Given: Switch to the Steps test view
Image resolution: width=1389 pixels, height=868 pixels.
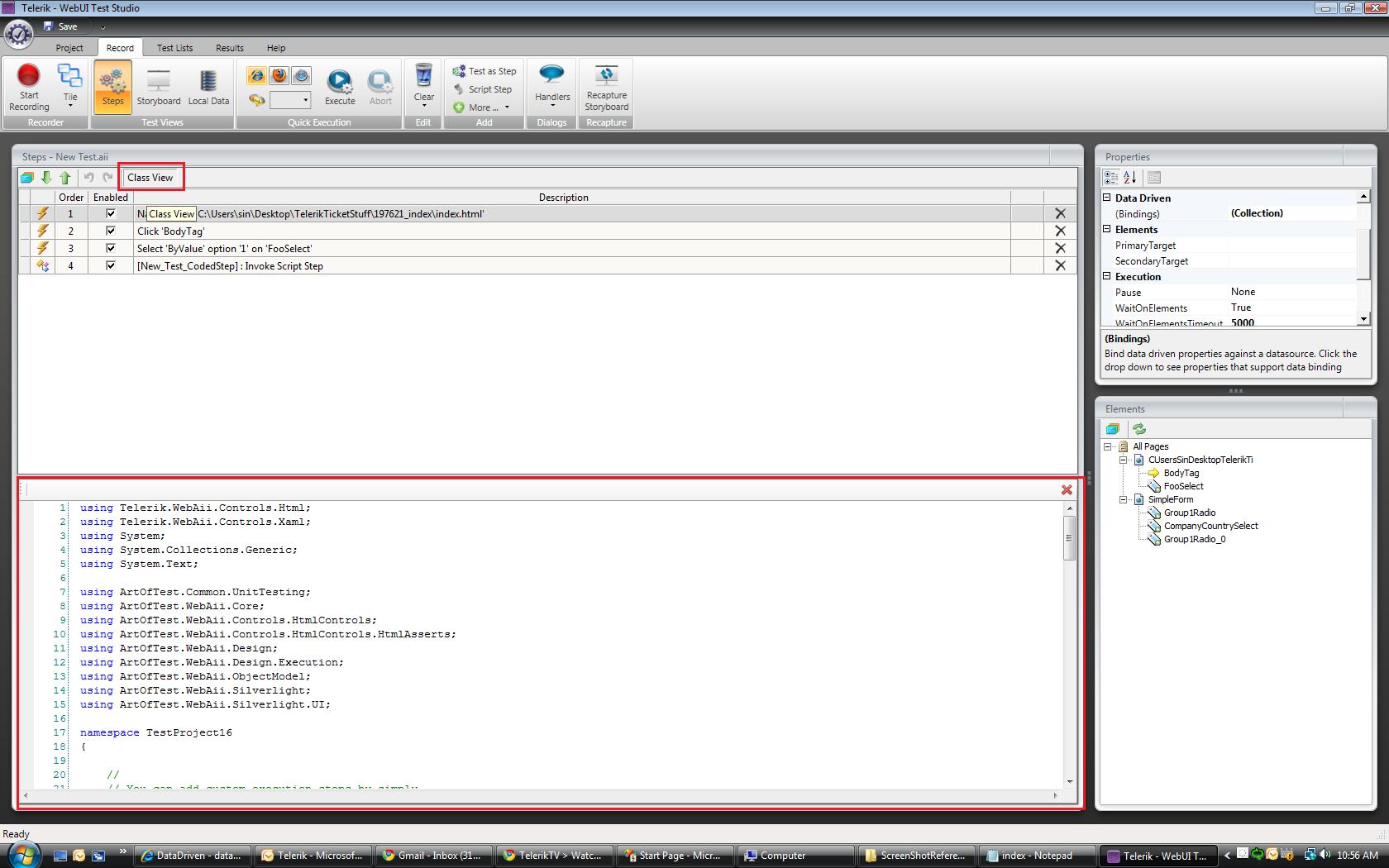Looking at the screenshot, I should pyautogui.click(x=112, y=87).
